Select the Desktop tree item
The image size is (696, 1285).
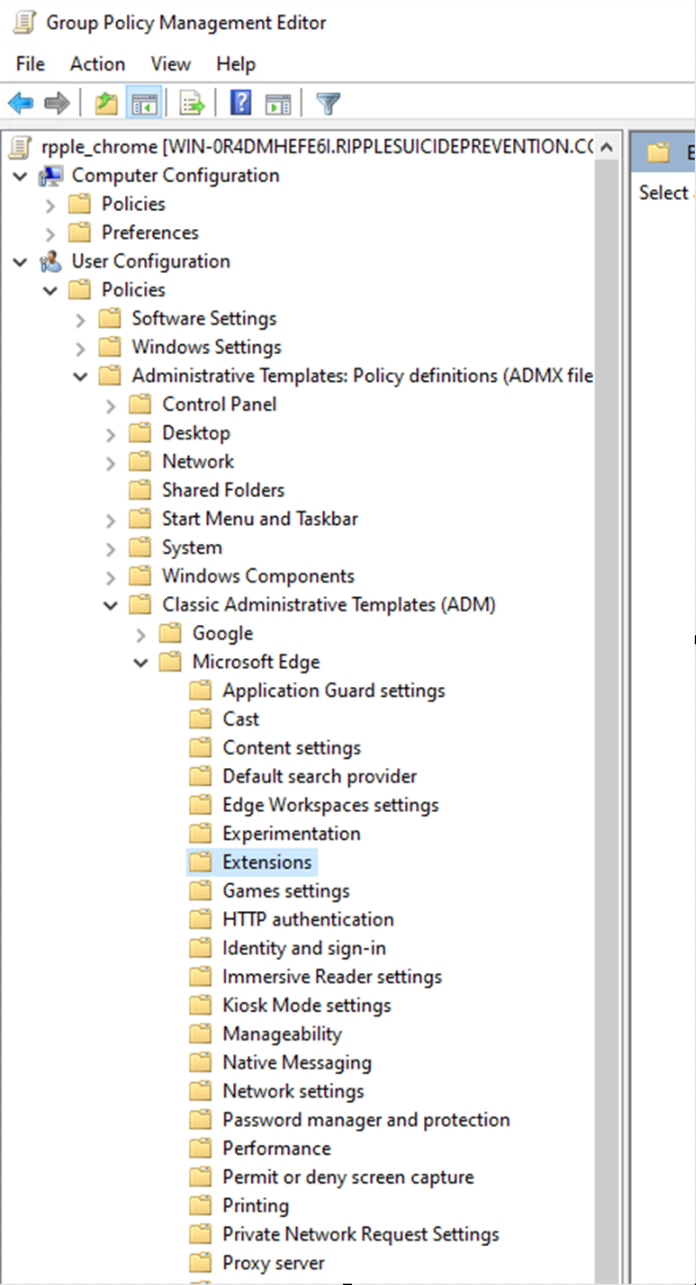[x=196, y=433]
